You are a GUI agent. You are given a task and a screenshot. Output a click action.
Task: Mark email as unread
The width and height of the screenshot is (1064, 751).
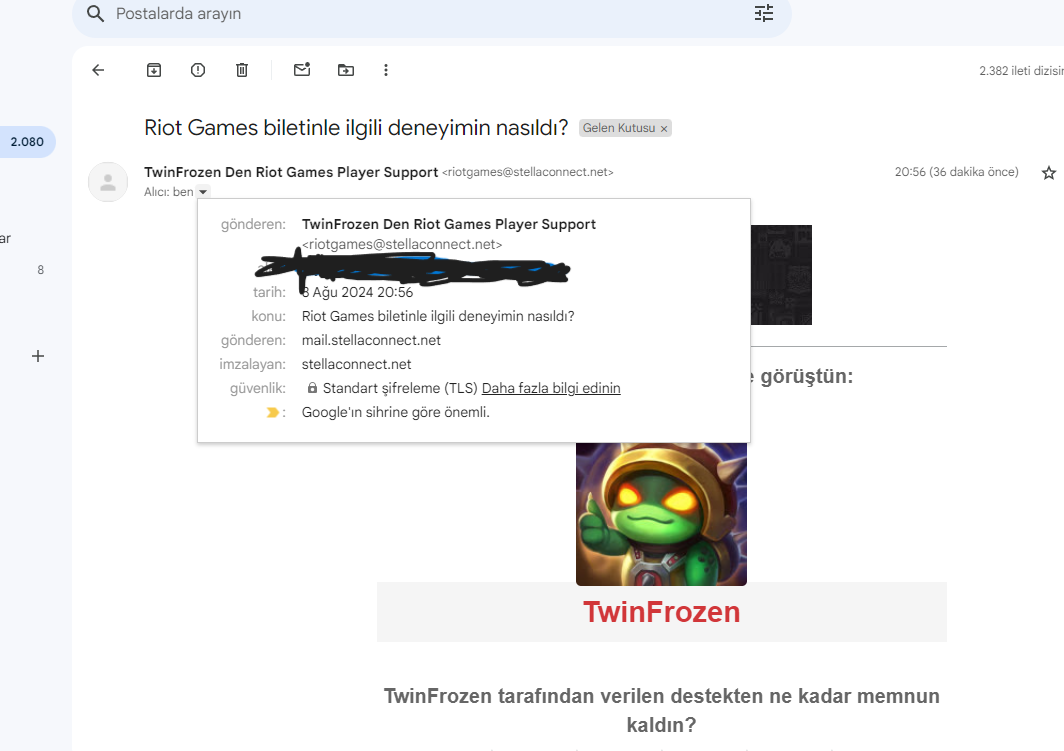click(302, 69)
